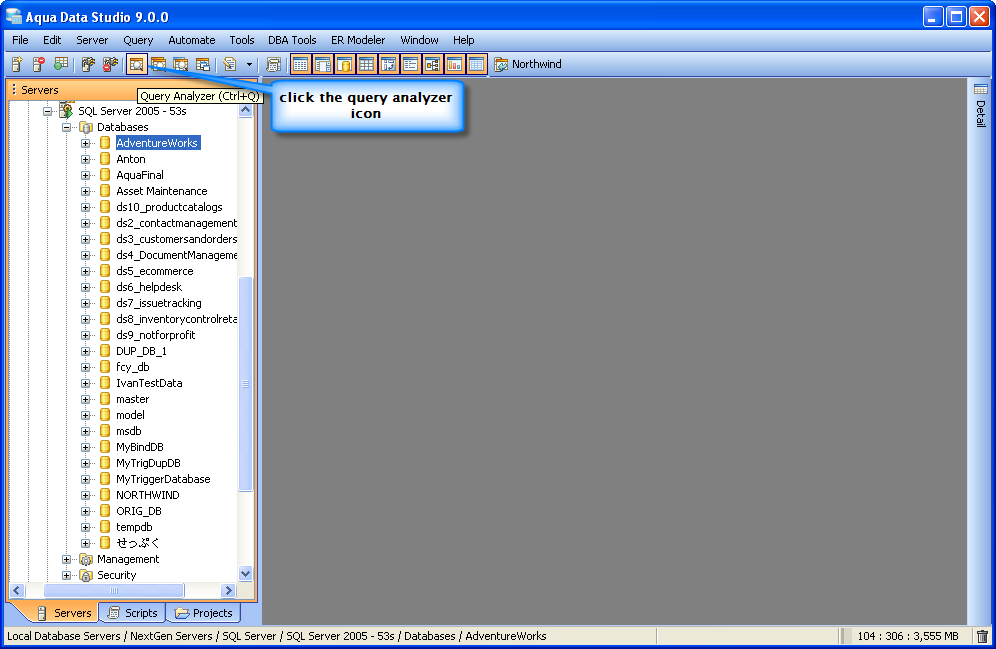
Task: Click the Register Server icon with sparkle
Action: (x=17, y=64)
